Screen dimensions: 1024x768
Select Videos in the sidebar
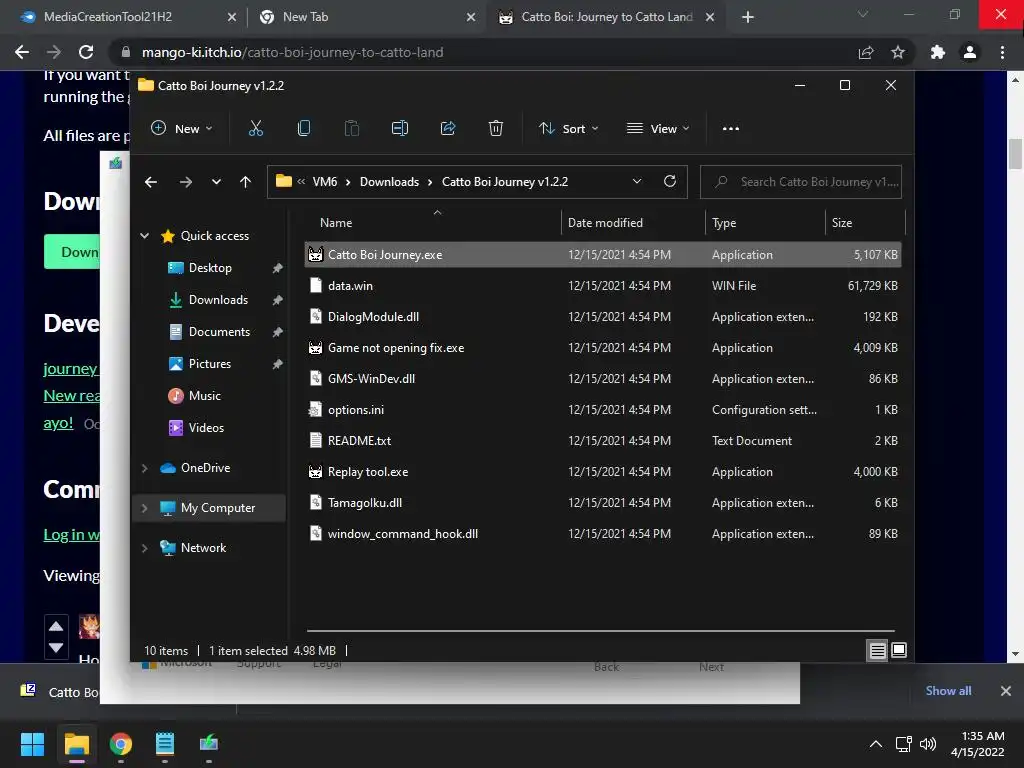click(x=206, y=428)
